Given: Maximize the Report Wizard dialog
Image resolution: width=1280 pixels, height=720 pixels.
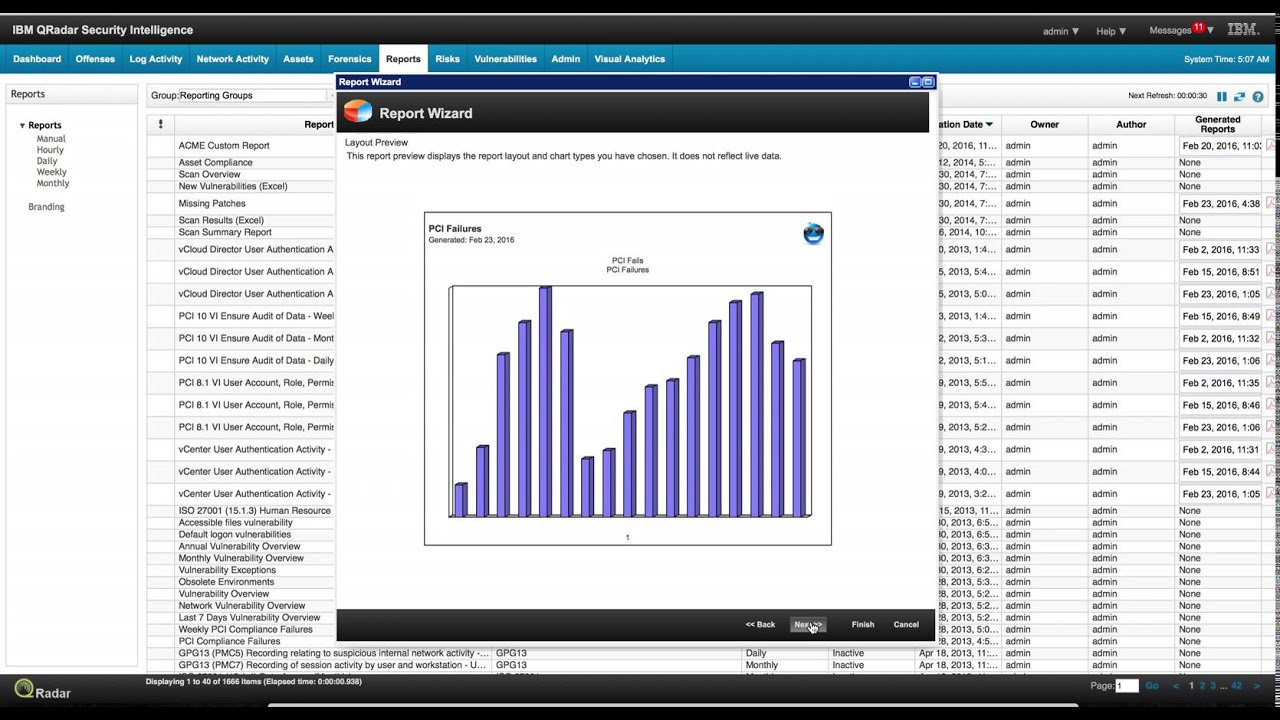Looking at the screenshot, I should [928, 82].
